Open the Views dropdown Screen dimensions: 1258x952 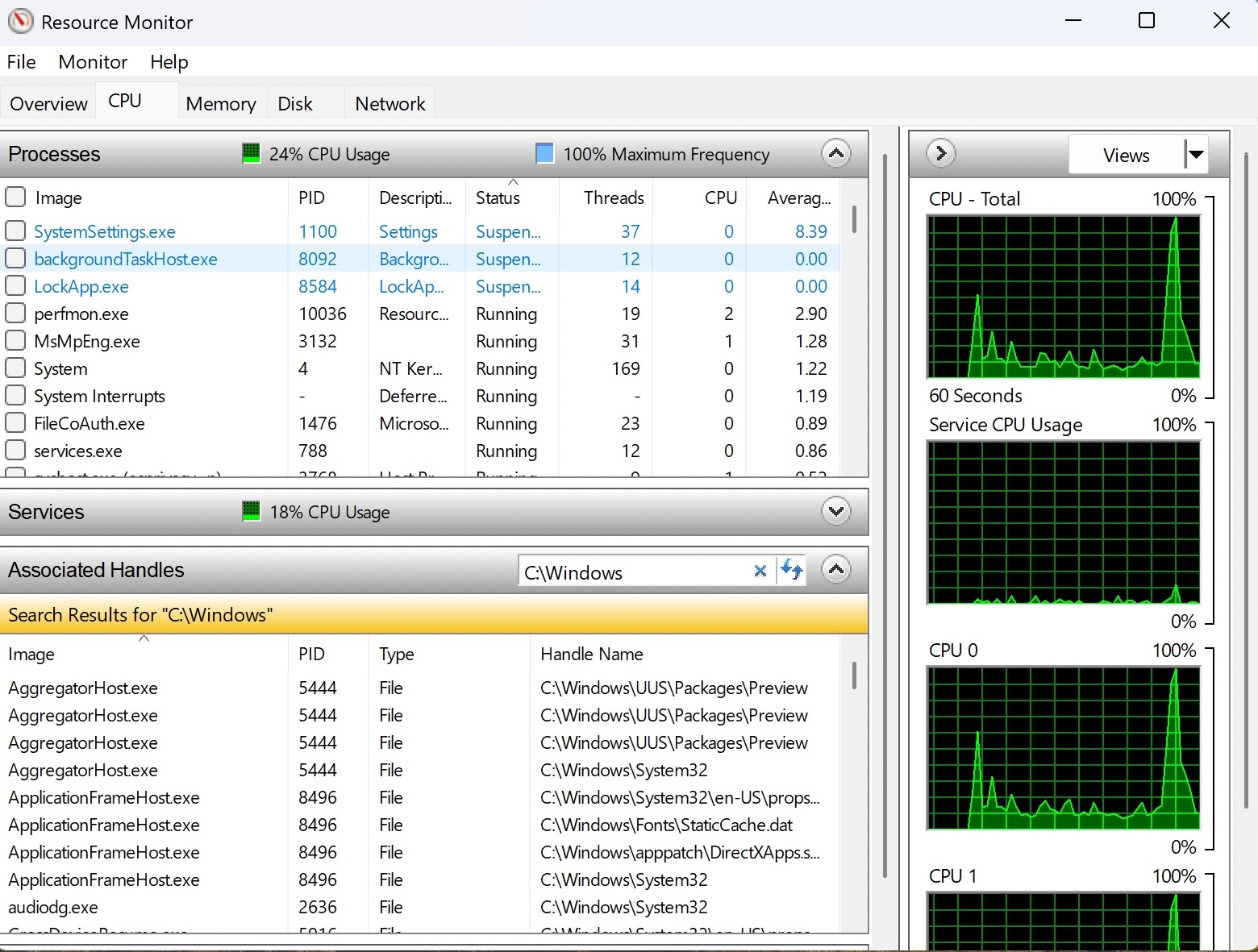[1196, 154]
